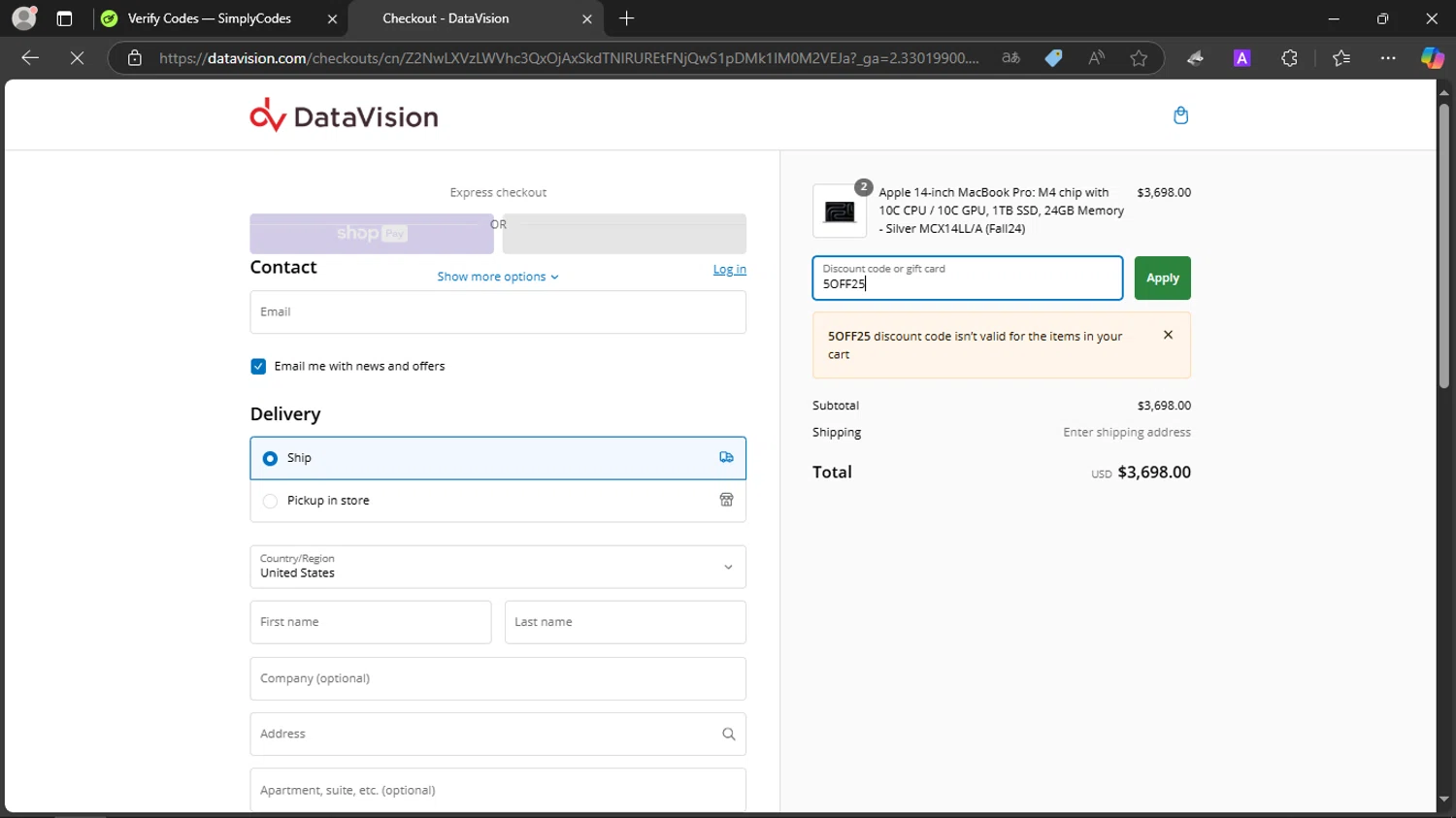Screen dimensions: 1456x818
Task: Focus the Email input field
Action: coord(498,312)
